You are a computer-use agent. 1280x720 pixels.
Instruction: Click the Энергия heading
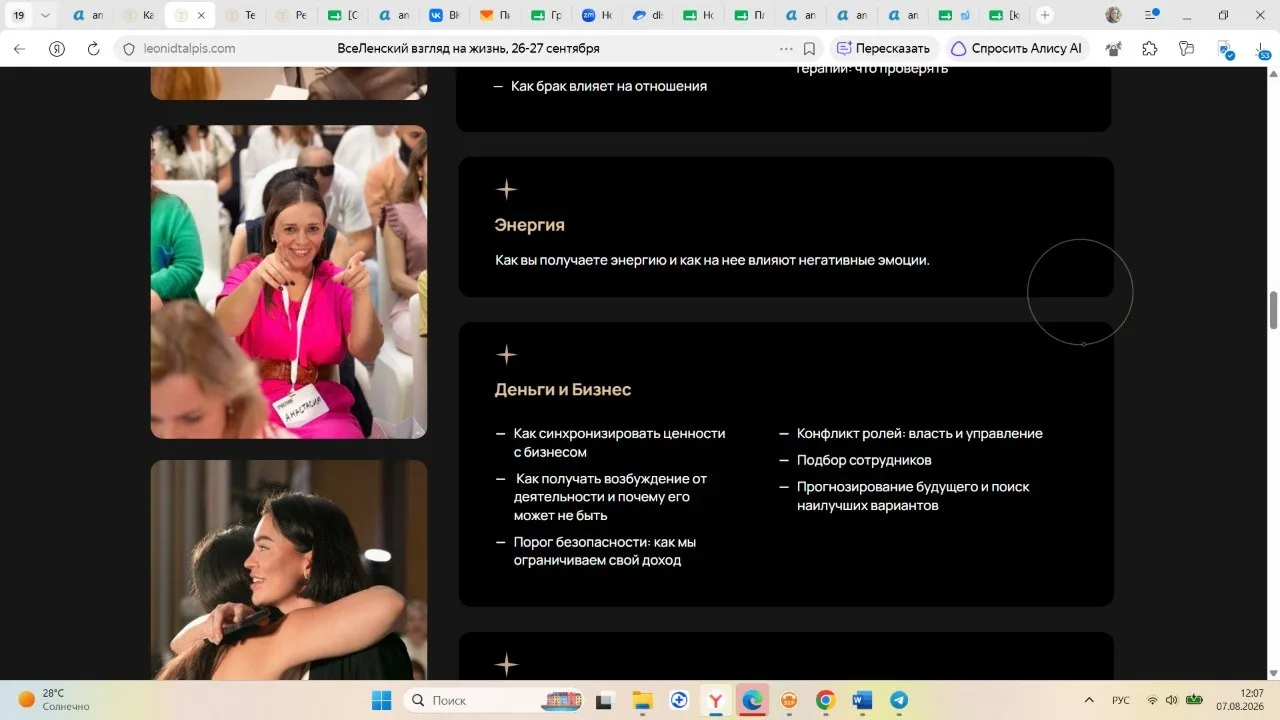click(x=530, y=225)
